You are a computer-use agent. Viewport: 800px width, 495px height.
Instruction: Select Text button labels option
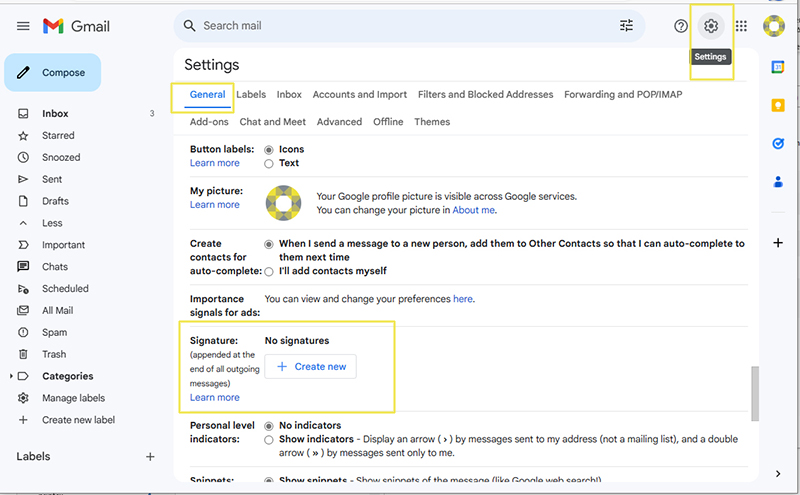click(x=269, y=163)
